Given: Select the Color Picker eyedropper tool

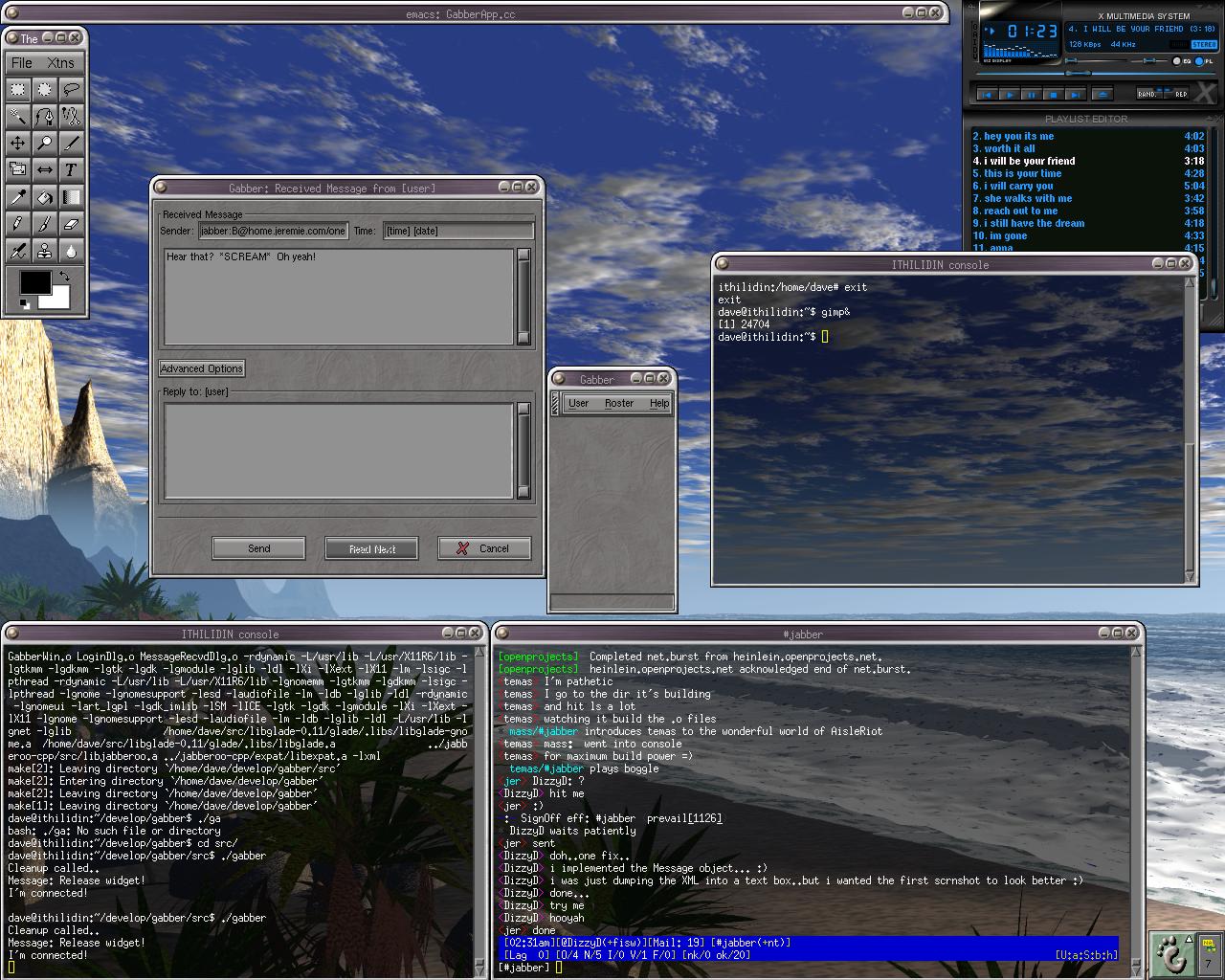Looking at the screenshot, I should click(x=17, y=197).
